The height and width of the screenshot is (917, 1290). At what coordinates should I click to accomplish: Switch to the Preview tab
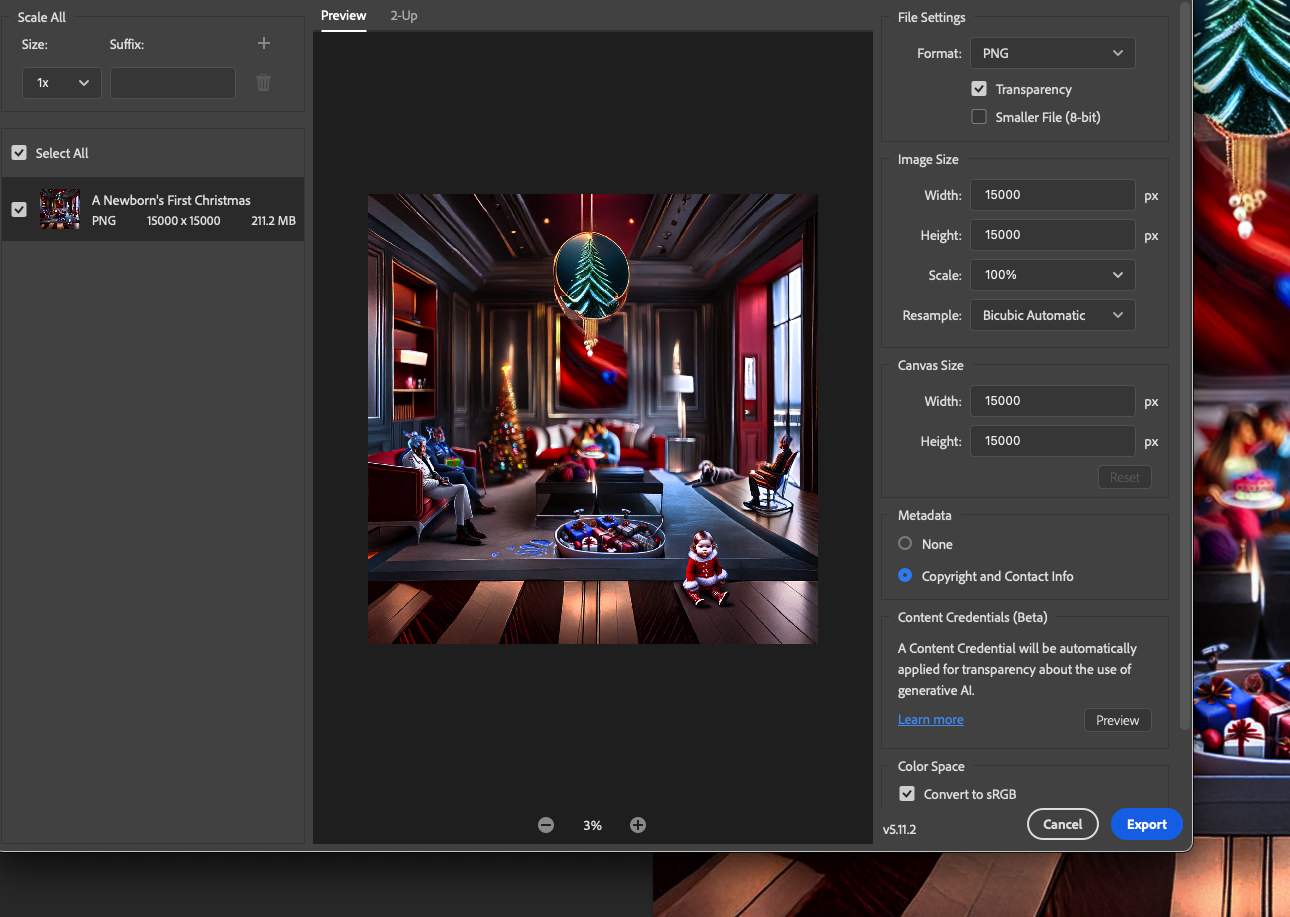coord(343,16)
